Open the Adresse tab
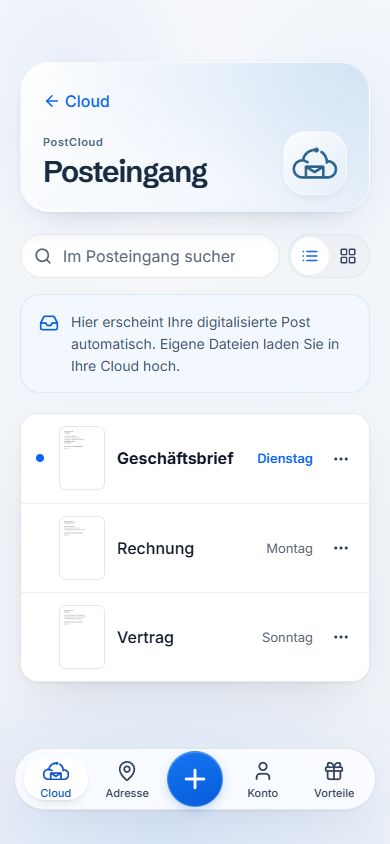 click(x=127, y=779)
